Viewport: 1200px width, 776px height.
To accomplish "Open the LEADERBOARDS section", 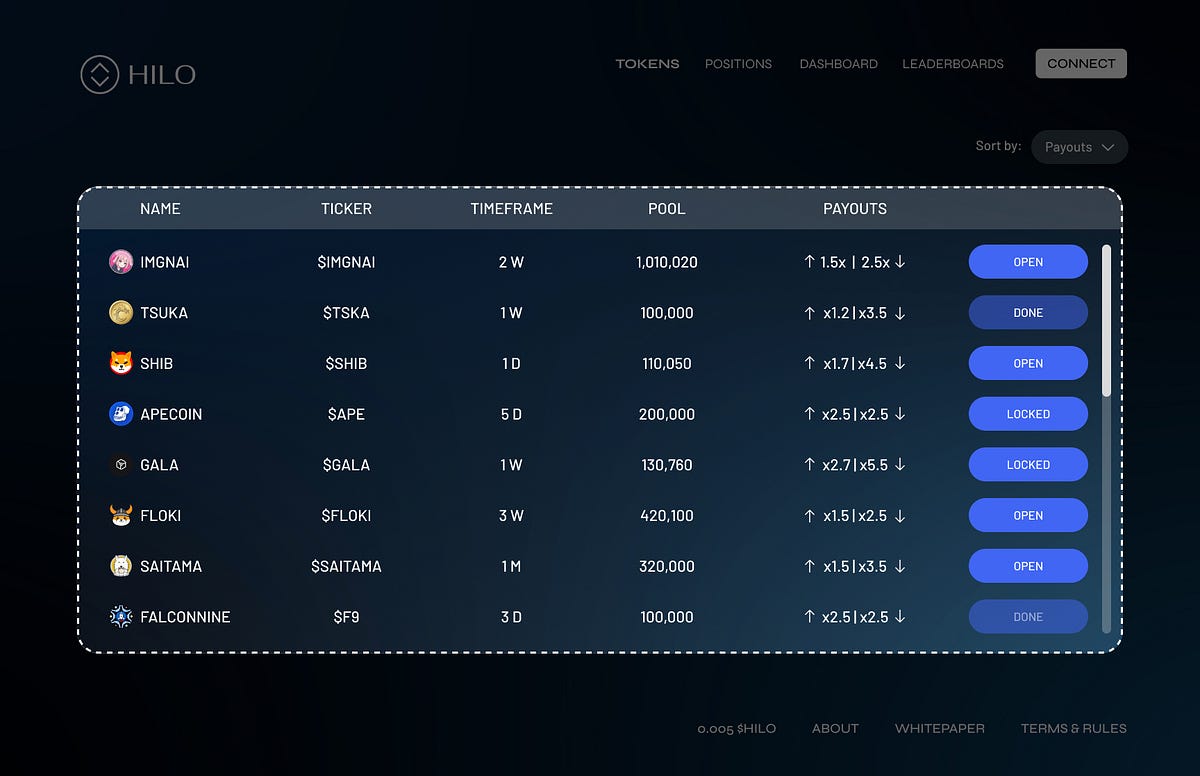I will coord(953,63).
